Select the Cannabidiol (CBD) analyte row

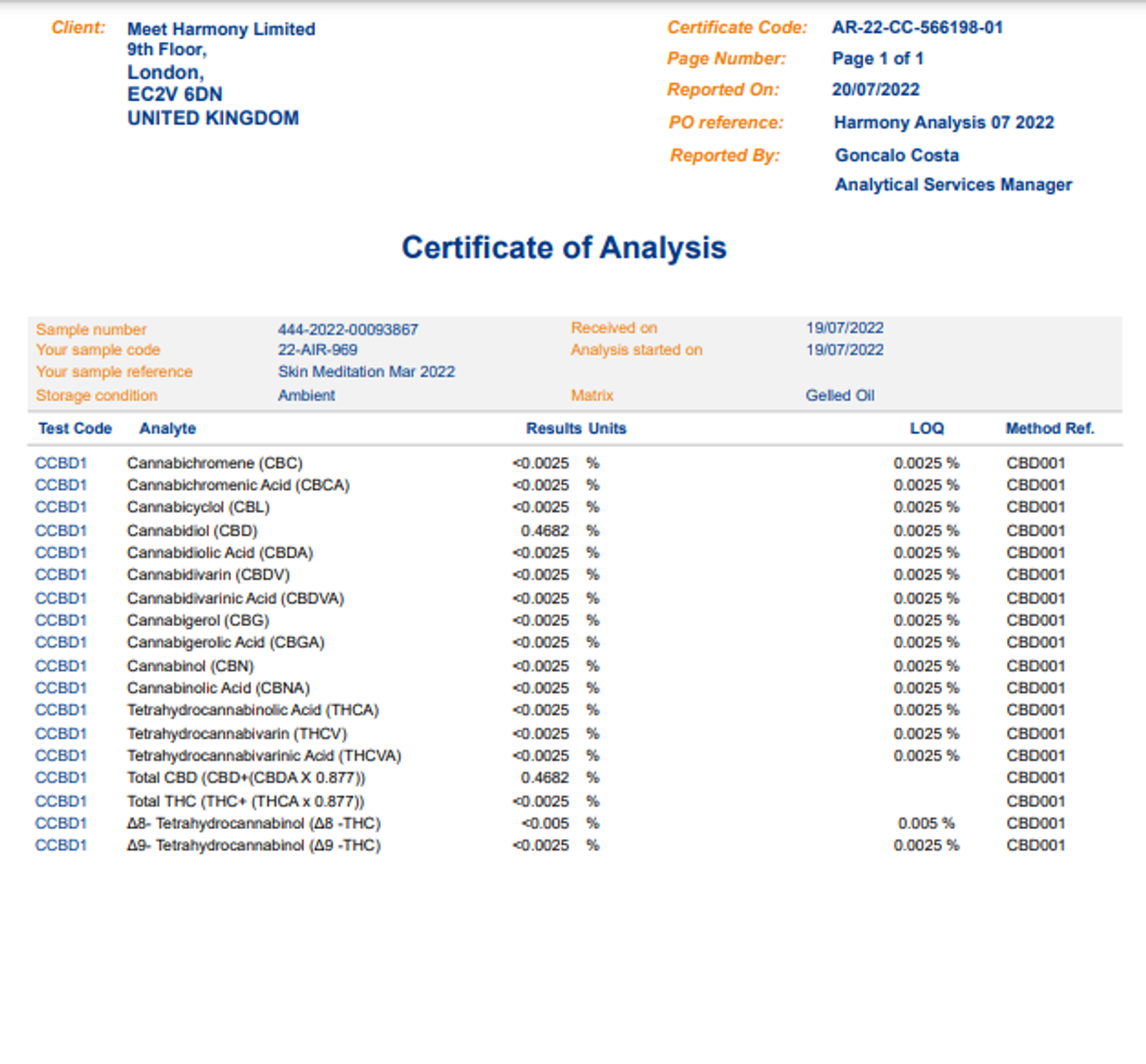(x=192, y=531)
